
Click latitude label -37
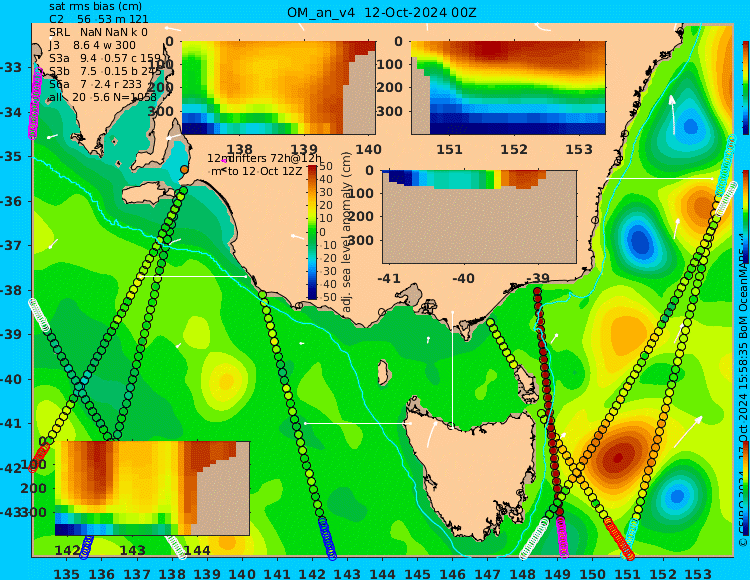pyautogui.click(x=11, y=245)
